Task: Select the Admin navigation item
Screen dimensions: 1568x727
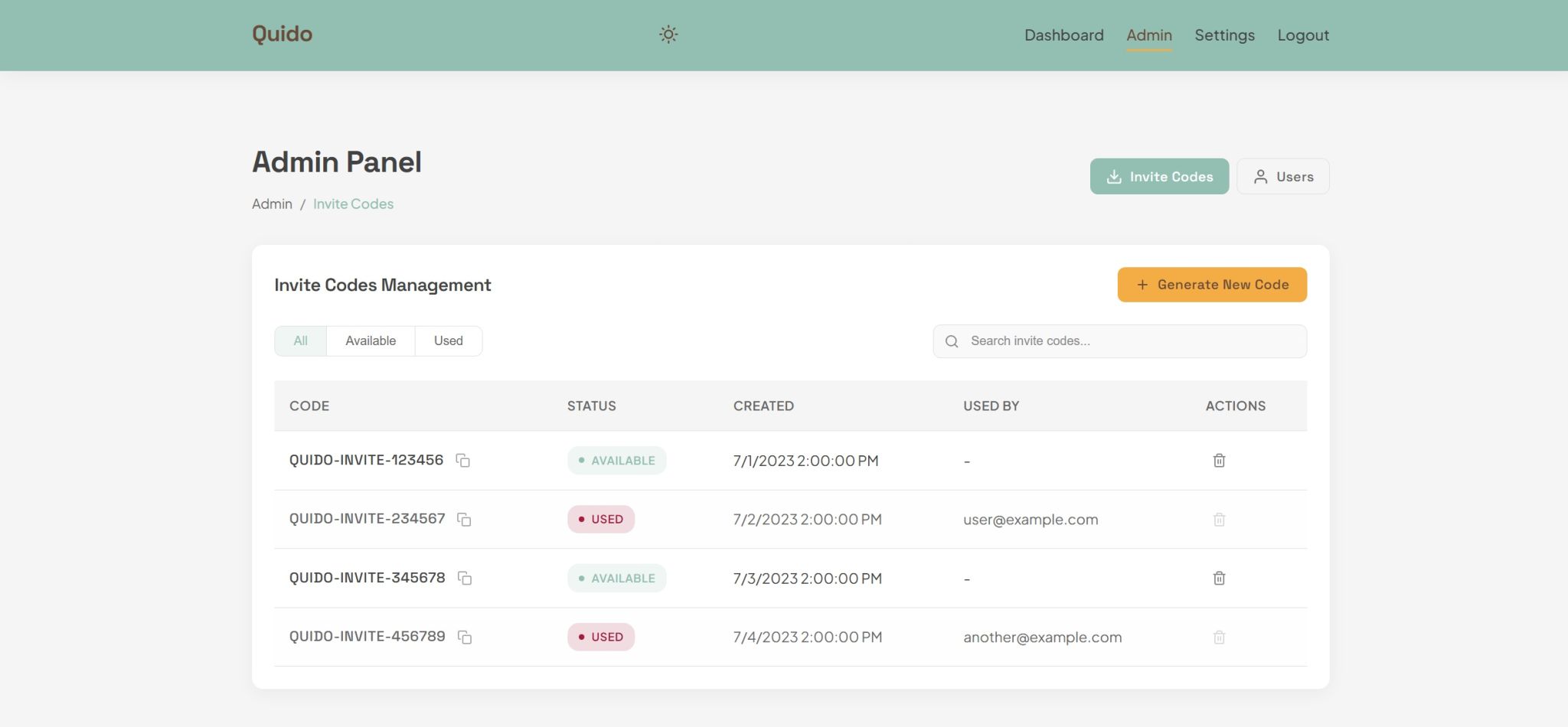Action: [1148, 35]
